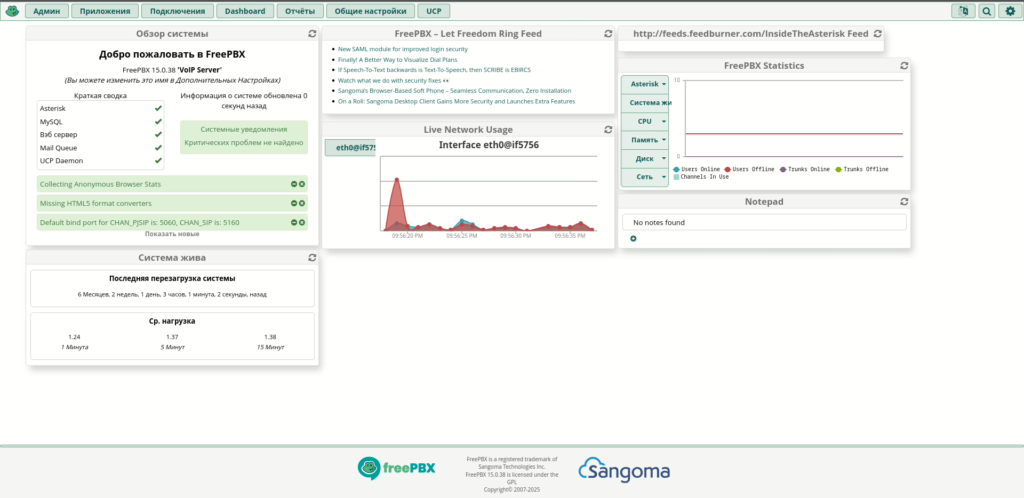The height and width of the screenshot is (498, 1024).
Task: Click the Sangoma footer logo
Action: coord(624,470)
